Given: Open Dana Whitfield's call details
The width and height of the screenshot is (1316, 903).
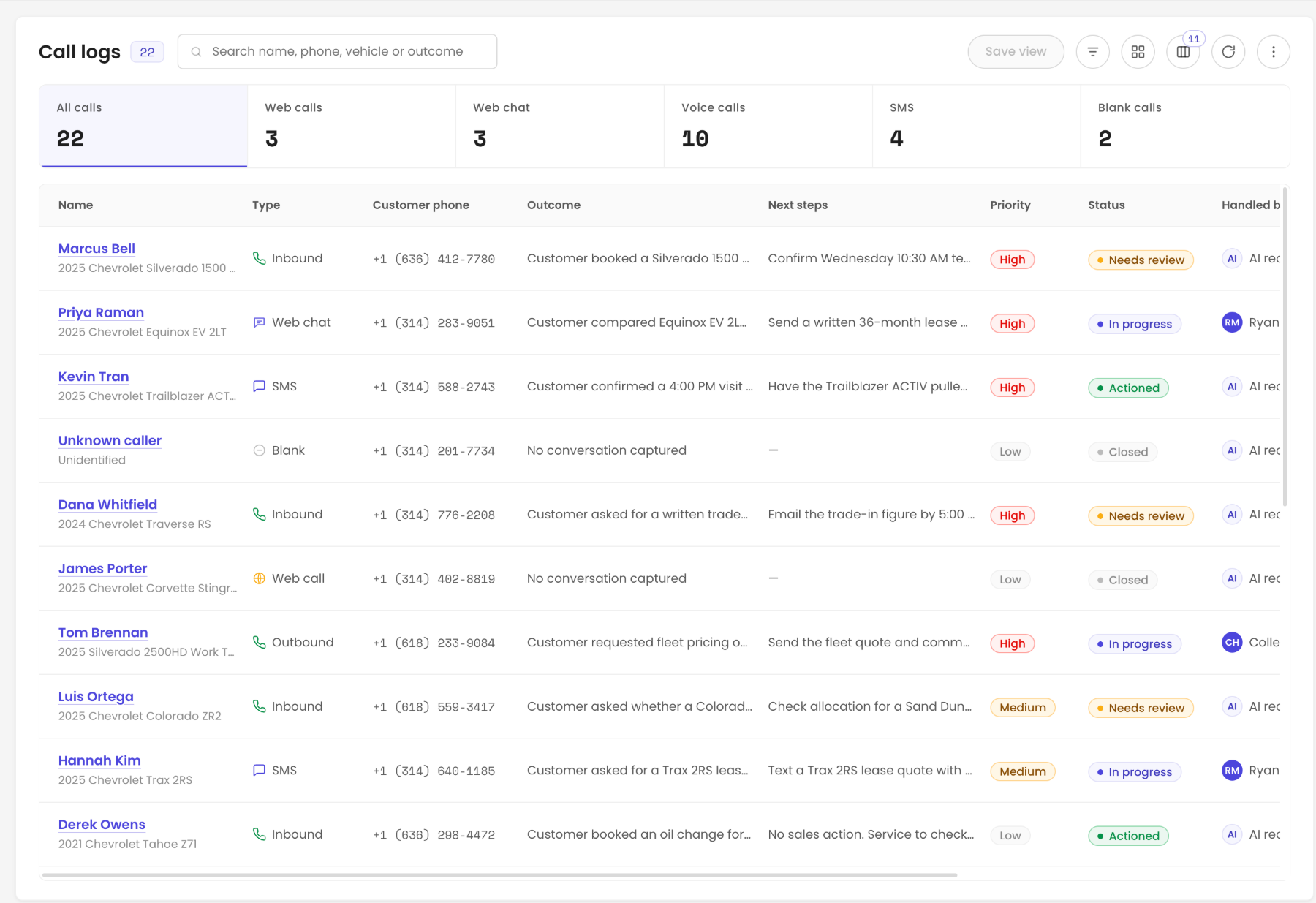Looking at the screenshot, I should pyautogui.click(x=107, y=505).
